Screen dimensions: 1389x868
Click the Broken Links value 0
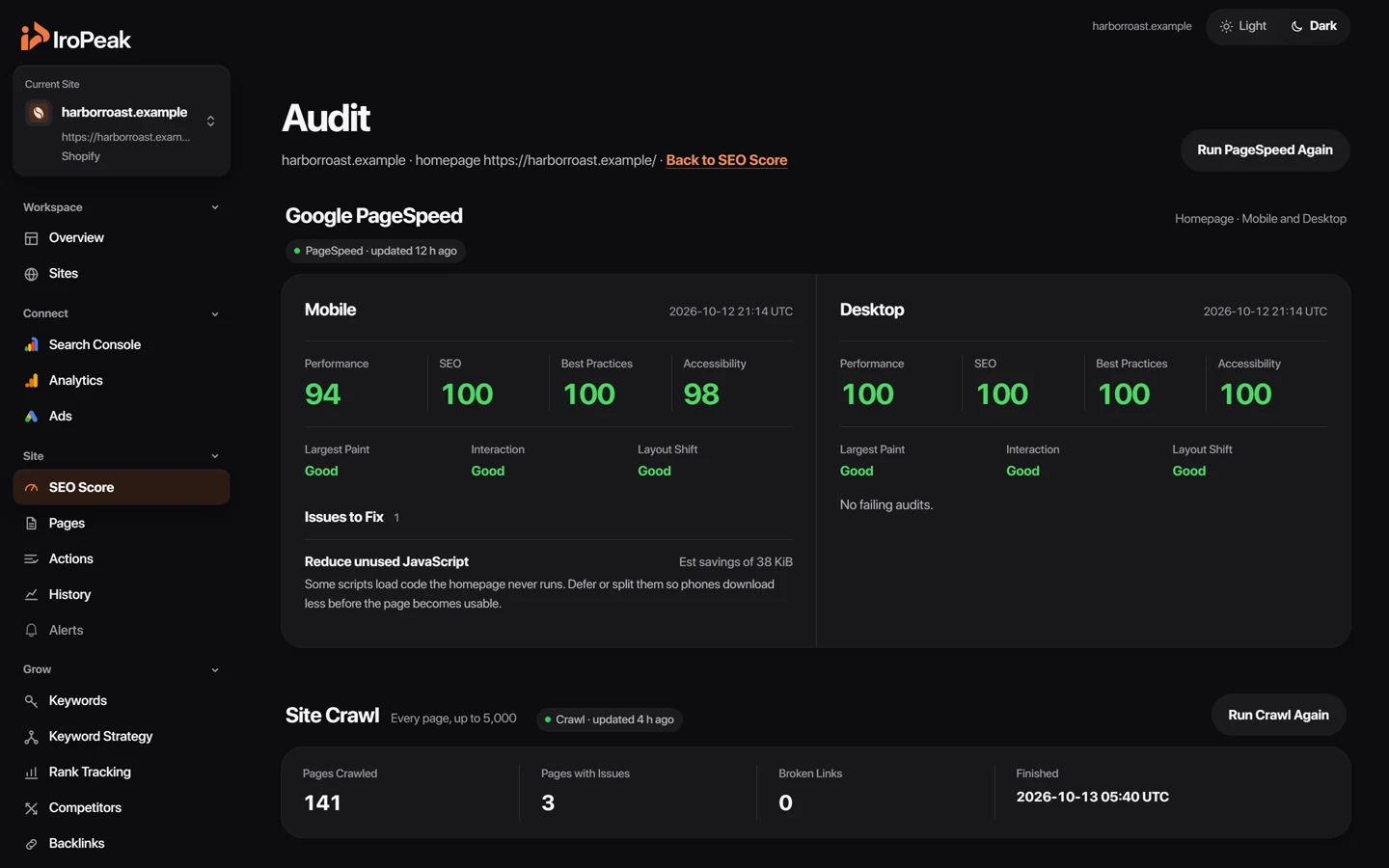785,802
